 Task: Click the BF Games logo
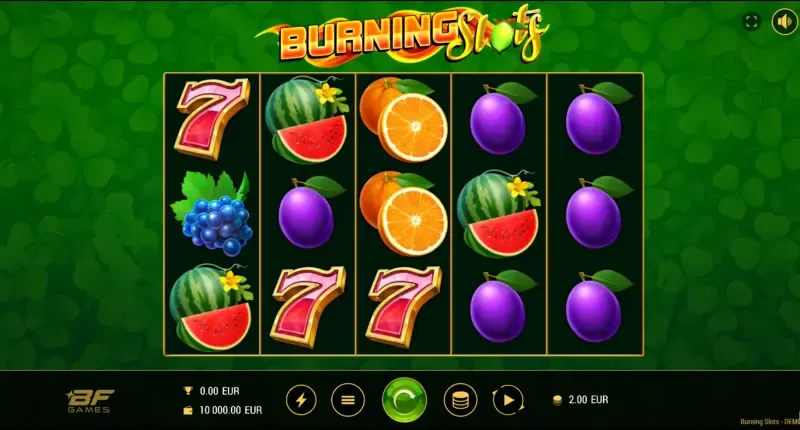tap(90, 401)
